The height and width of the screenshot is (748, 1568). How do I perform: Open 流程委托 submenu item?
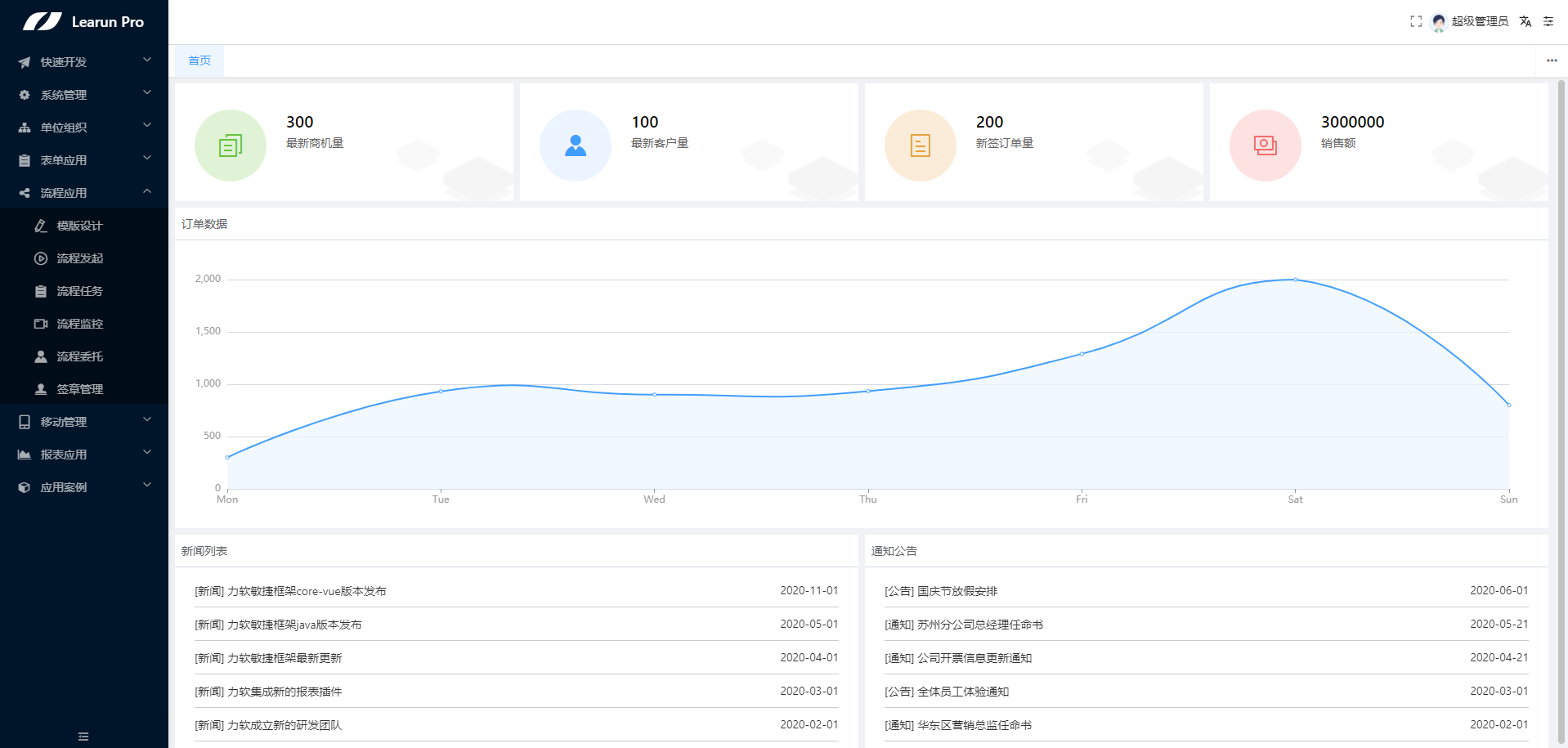click(x=84, y=356)
